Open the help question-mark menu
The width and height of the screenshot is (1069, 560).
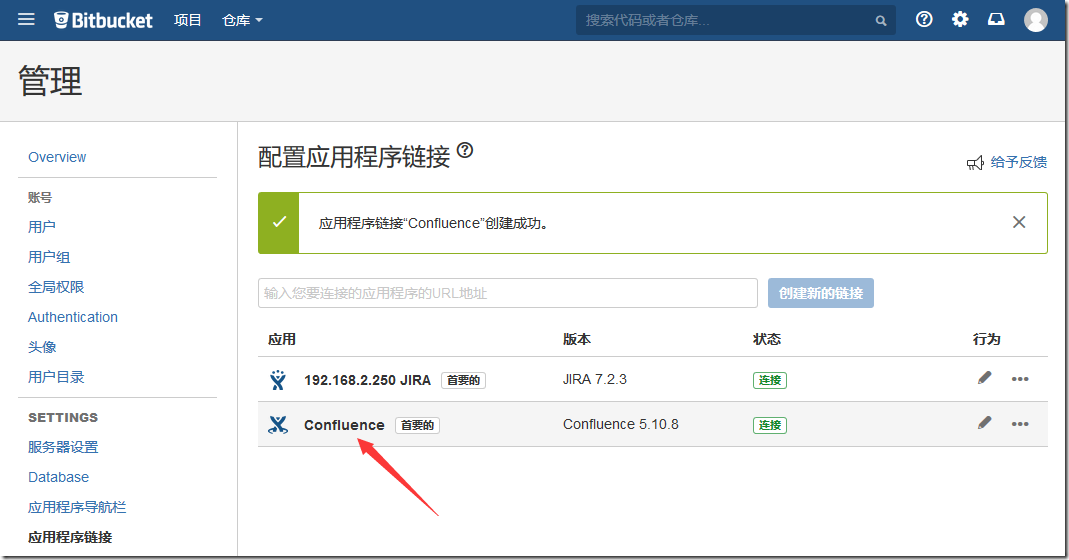(924, 19)
